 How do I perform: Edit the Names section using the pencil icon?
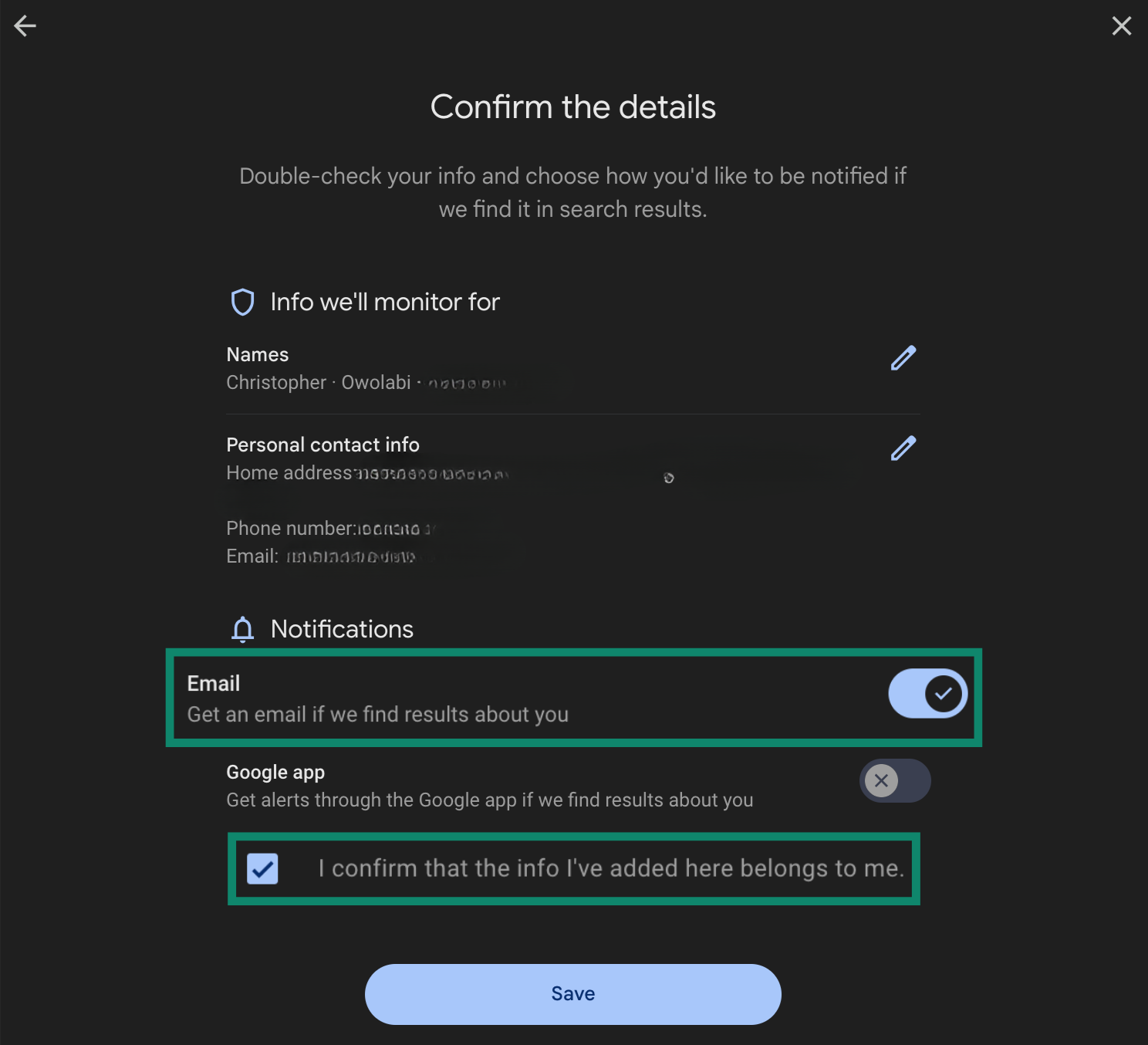coord(903,357)
